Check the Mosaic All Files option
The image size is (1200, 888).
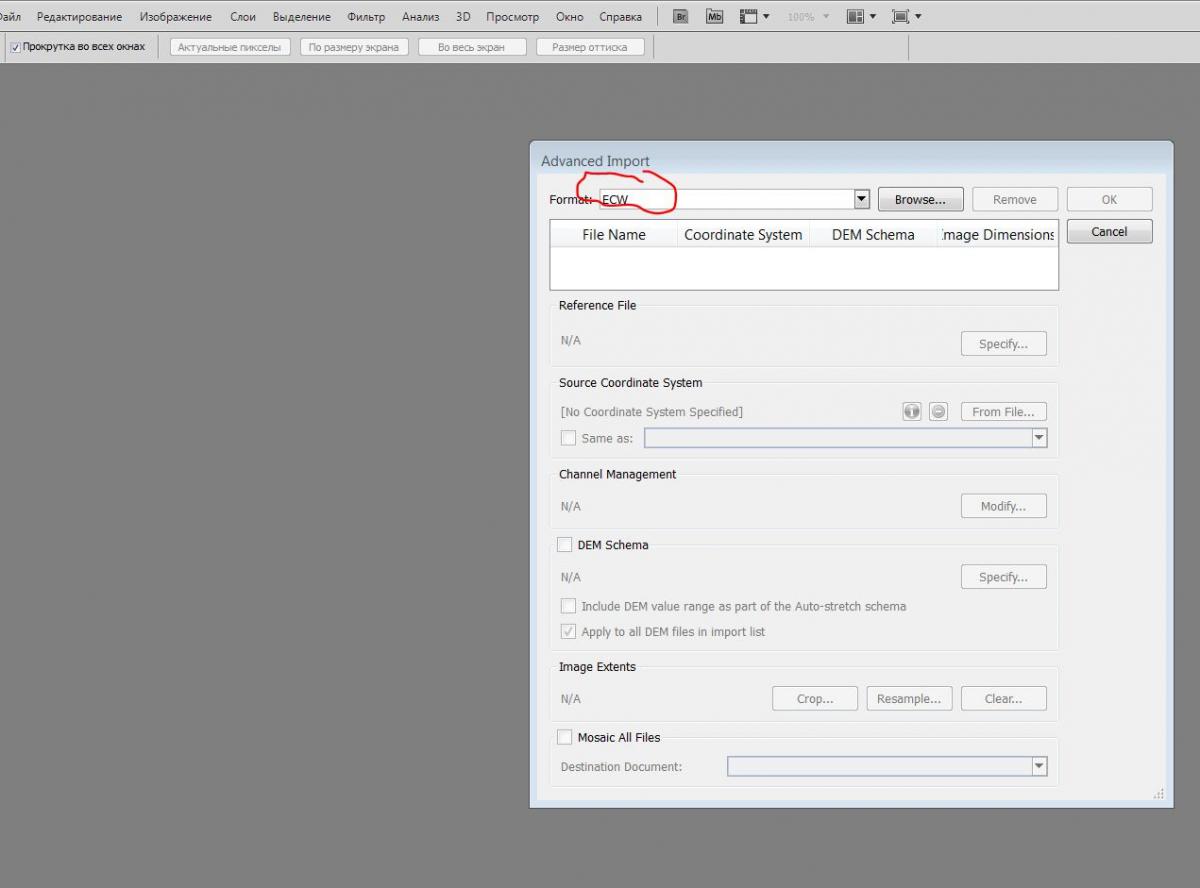click(565, 737)
